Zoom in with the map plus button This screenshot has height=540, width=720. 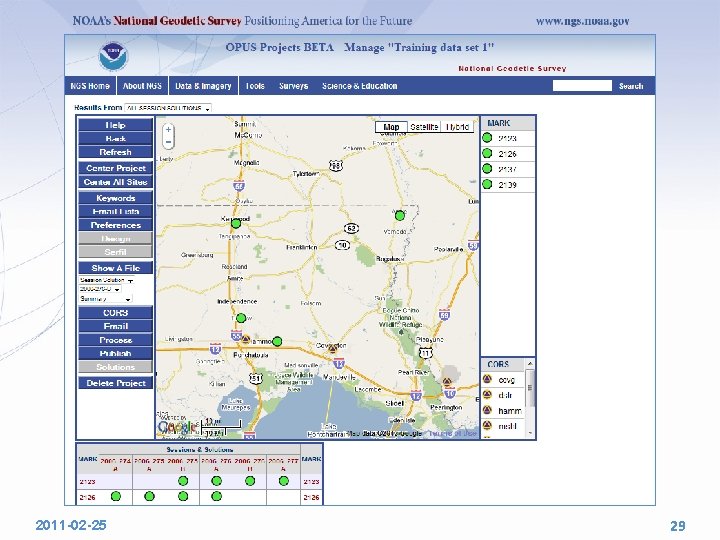pyautogui.click(x=169, y=129)
